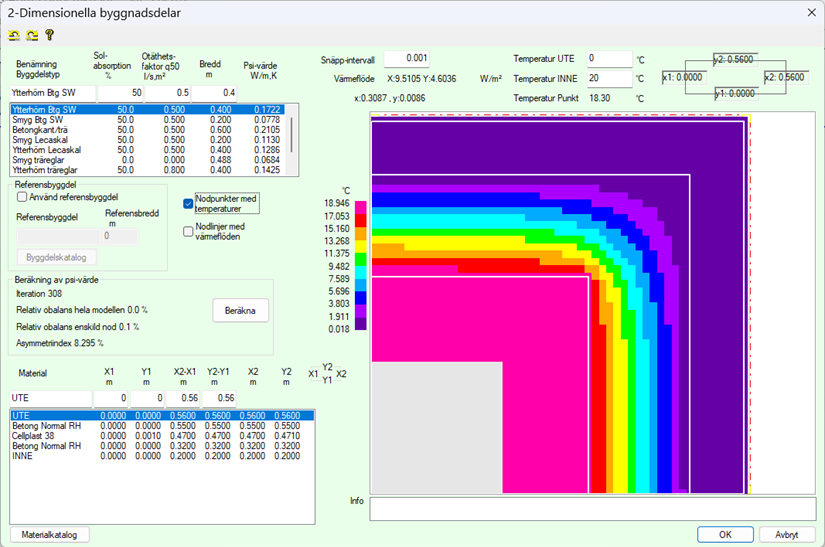The width and height of the screenshot is (825, 547).
Task: Click the magenta 18.946 legend color swatch
Action: click(361, 204)
